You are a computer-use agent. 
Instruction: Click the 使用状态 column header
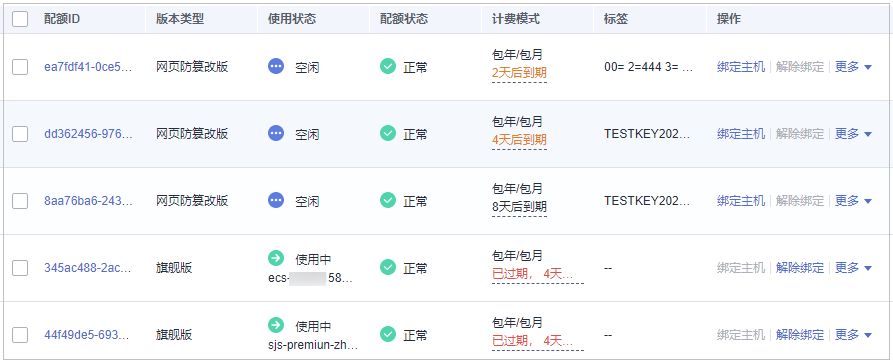(x=292, y=19)
